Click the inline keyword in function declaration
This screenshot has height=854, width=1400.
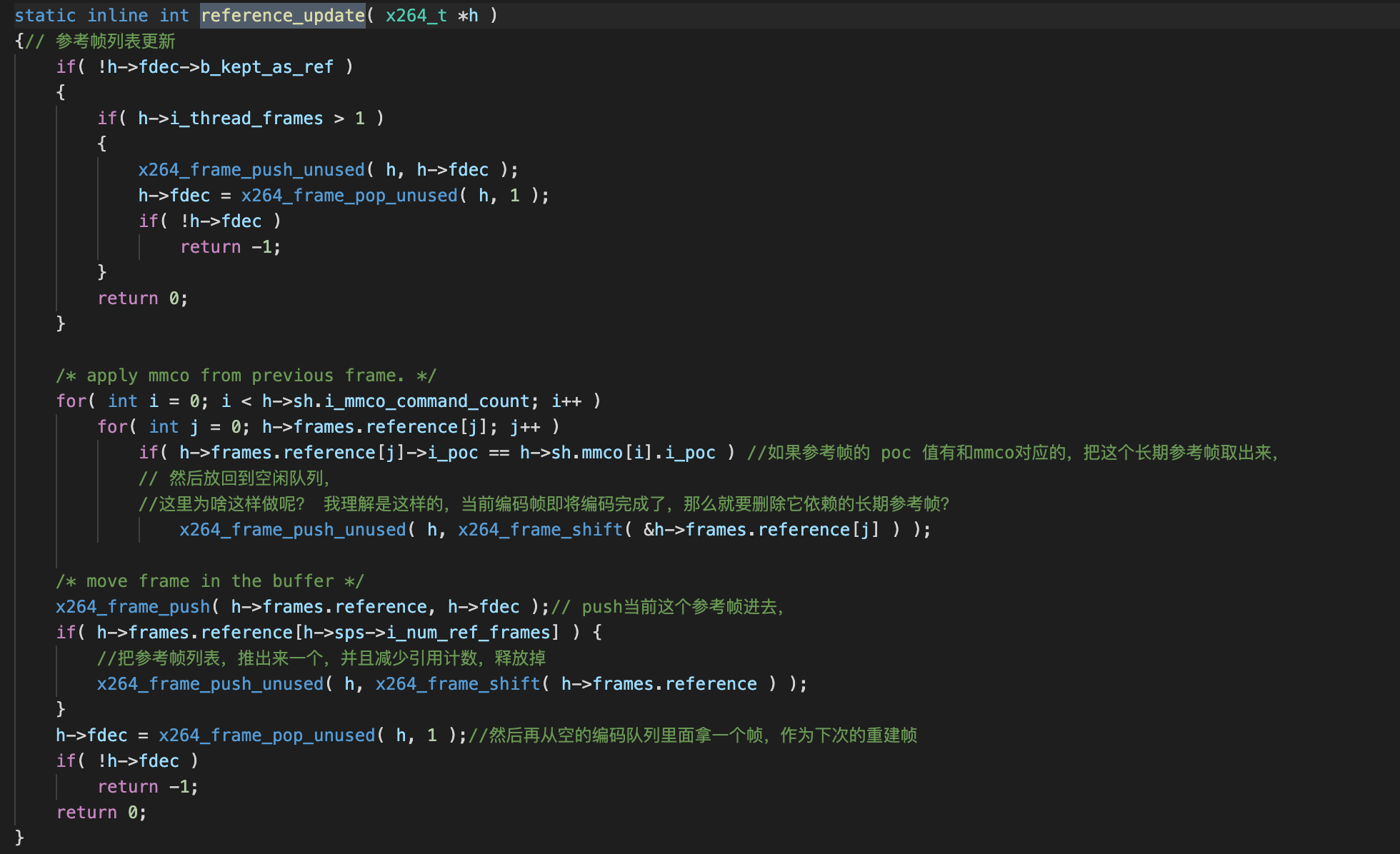coord(118,15)
